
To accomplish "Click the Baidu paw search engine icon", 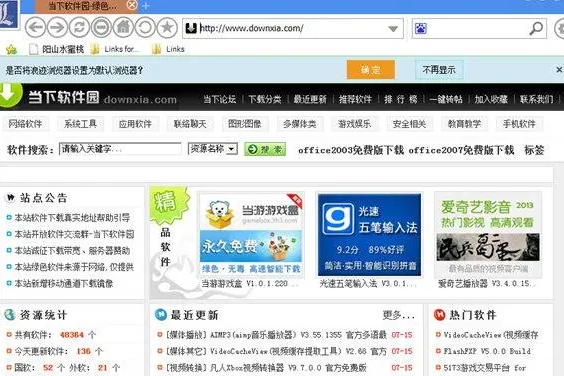I will [x=421, y=28].
